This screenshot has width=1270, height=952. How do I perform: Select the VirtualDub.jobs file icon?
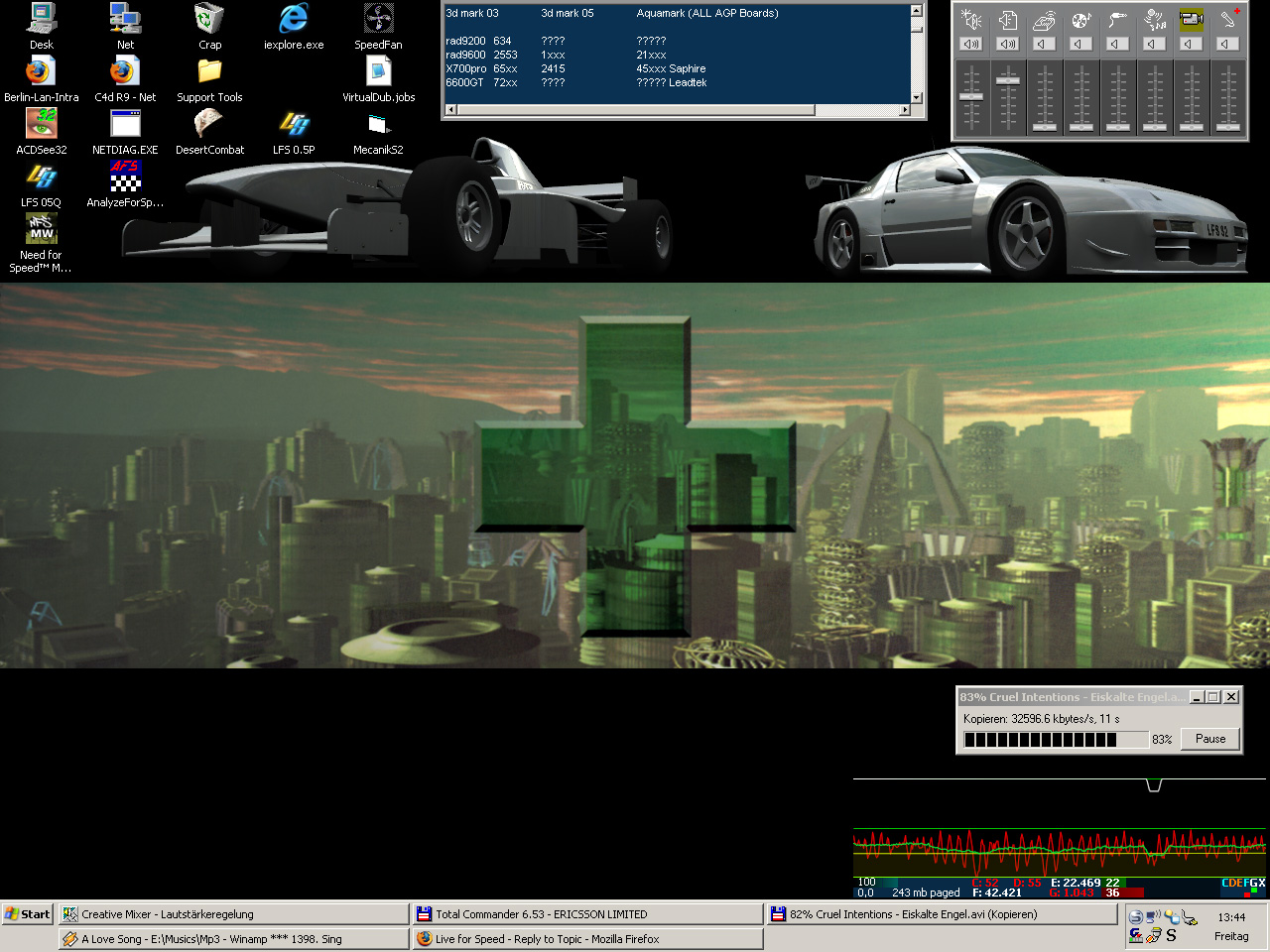coord(378,78)
